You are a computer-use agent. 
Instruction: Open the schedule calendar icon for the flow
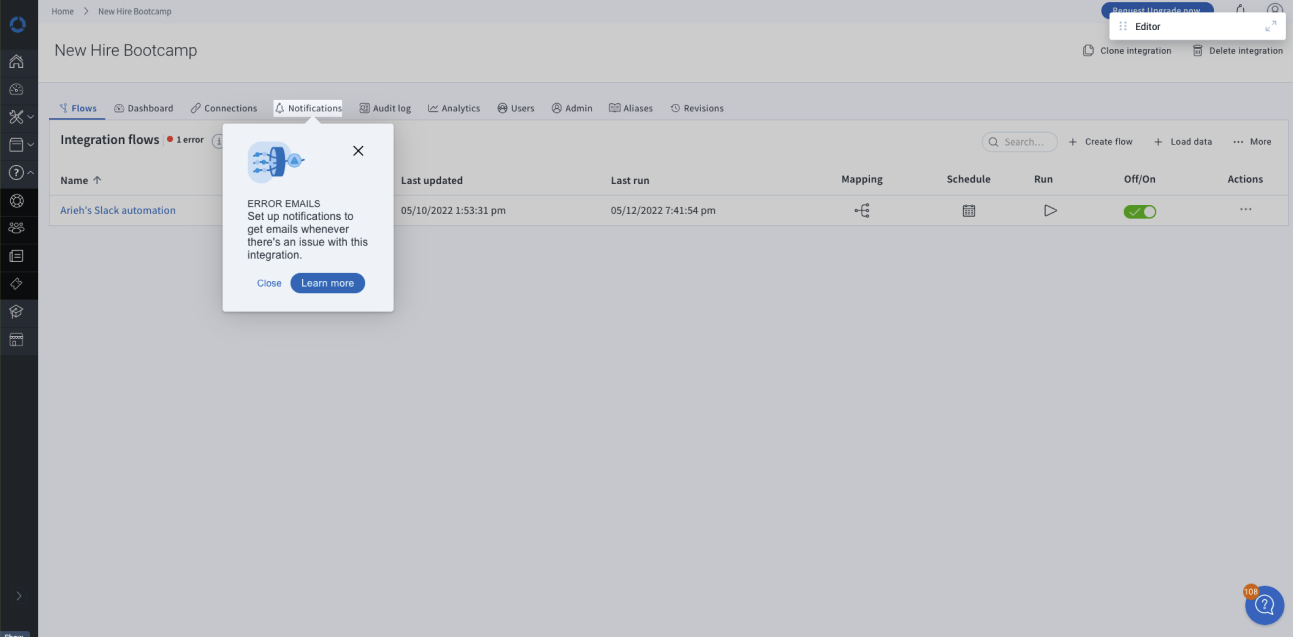pyautogui.click(x=968, y=211)
